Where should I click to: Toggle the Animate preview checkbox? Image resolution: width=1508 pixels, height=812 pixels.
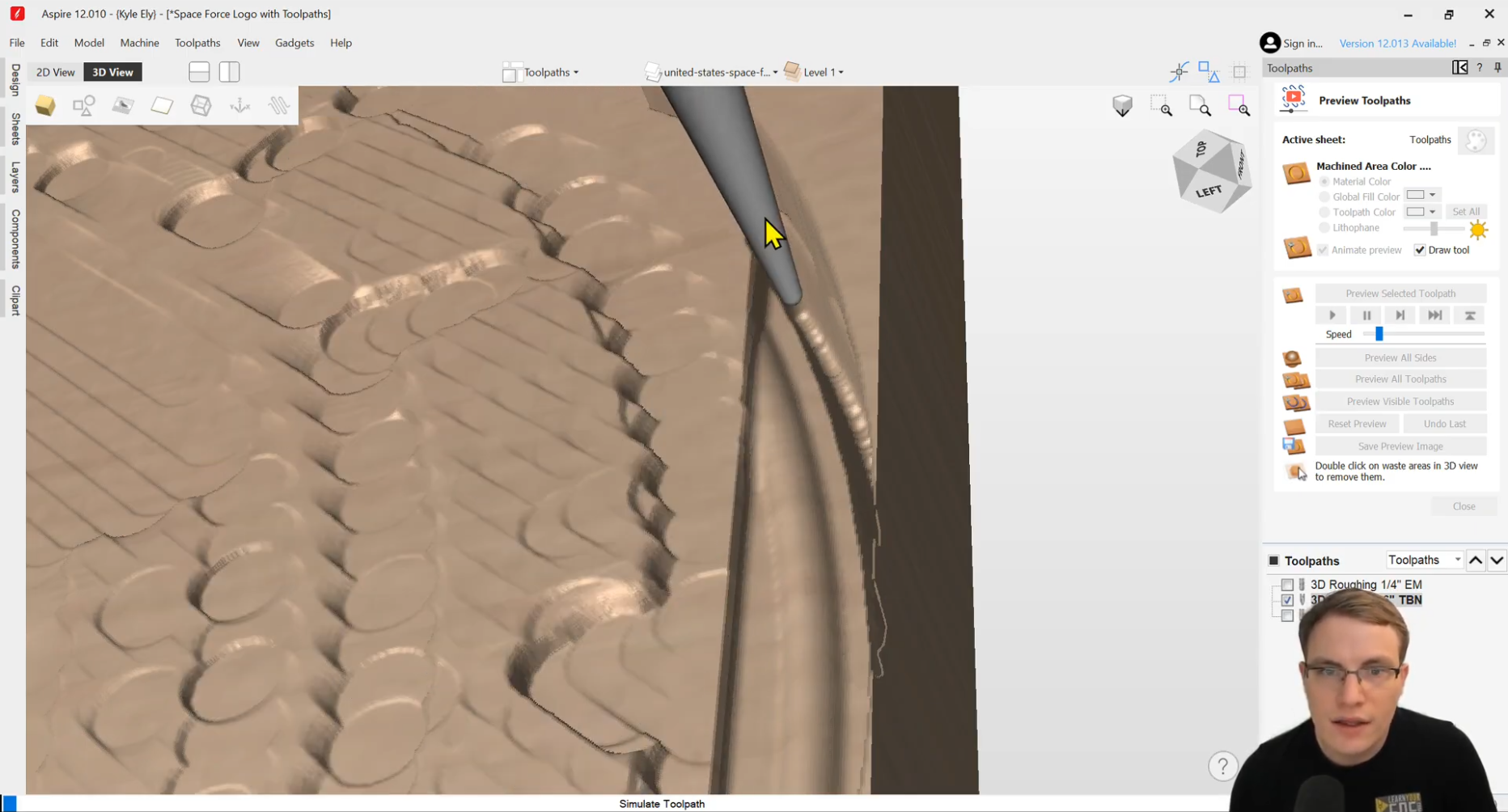click(1323, 250)
